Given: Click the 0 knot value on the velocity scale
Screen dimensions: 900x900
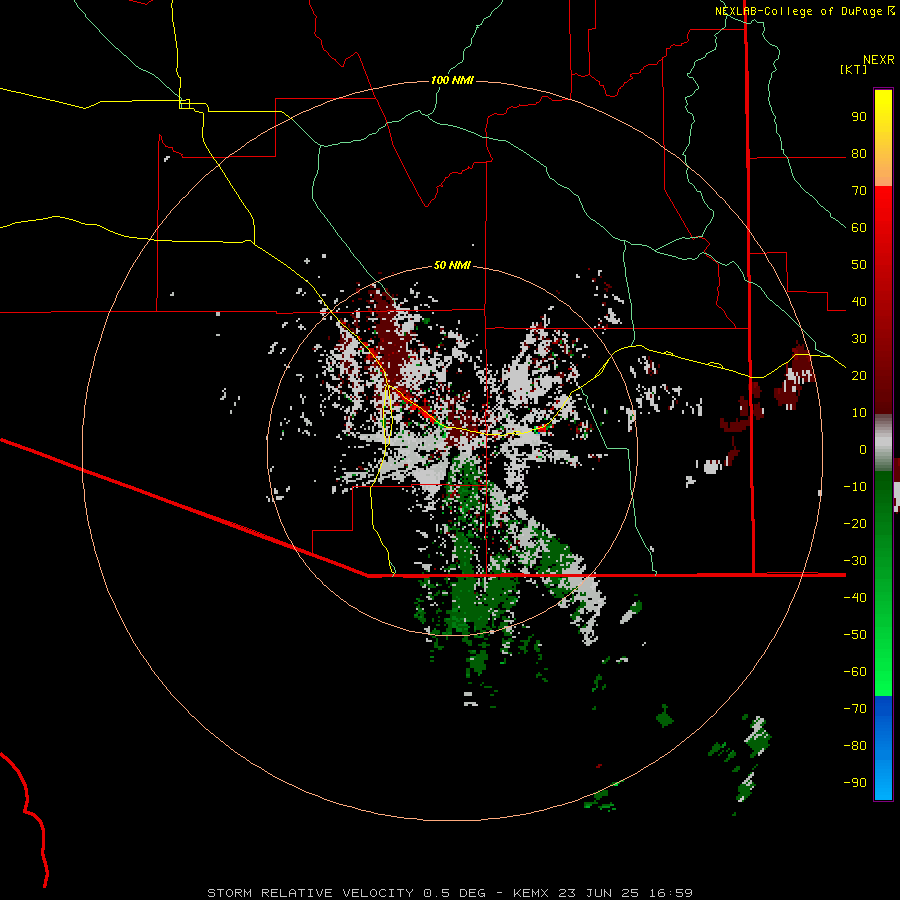Looking at the screenshot, I should (863, 449).
